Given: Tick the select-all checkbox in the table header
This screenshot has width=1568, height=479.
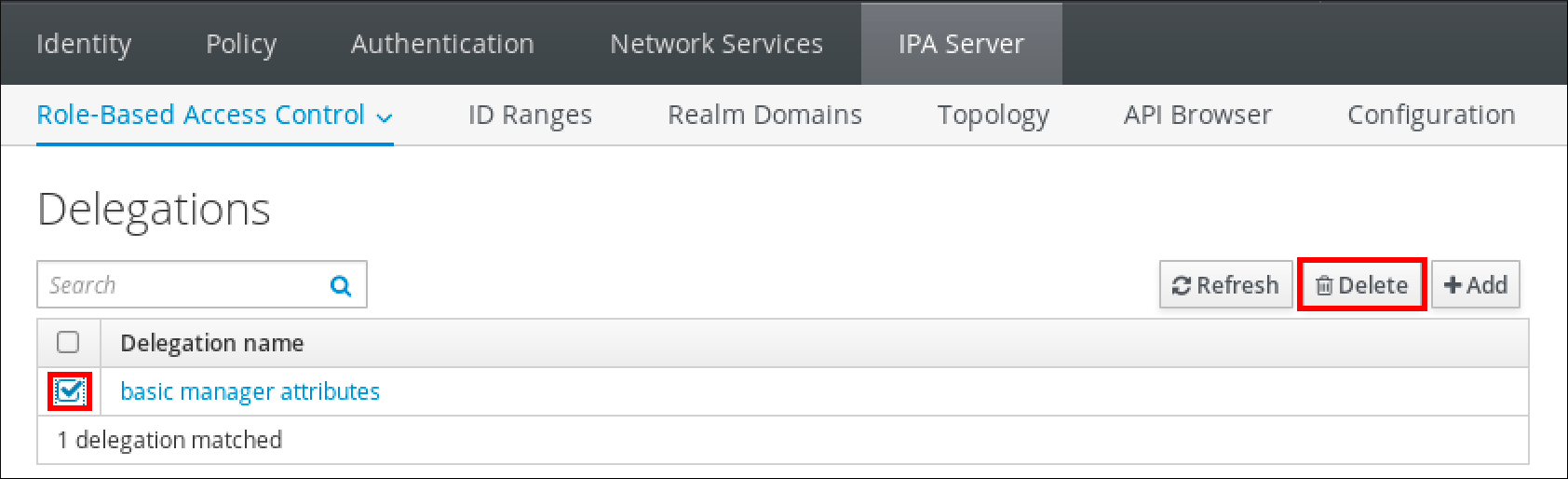Looking at the screenshot, I should click(x=68, y=342).
